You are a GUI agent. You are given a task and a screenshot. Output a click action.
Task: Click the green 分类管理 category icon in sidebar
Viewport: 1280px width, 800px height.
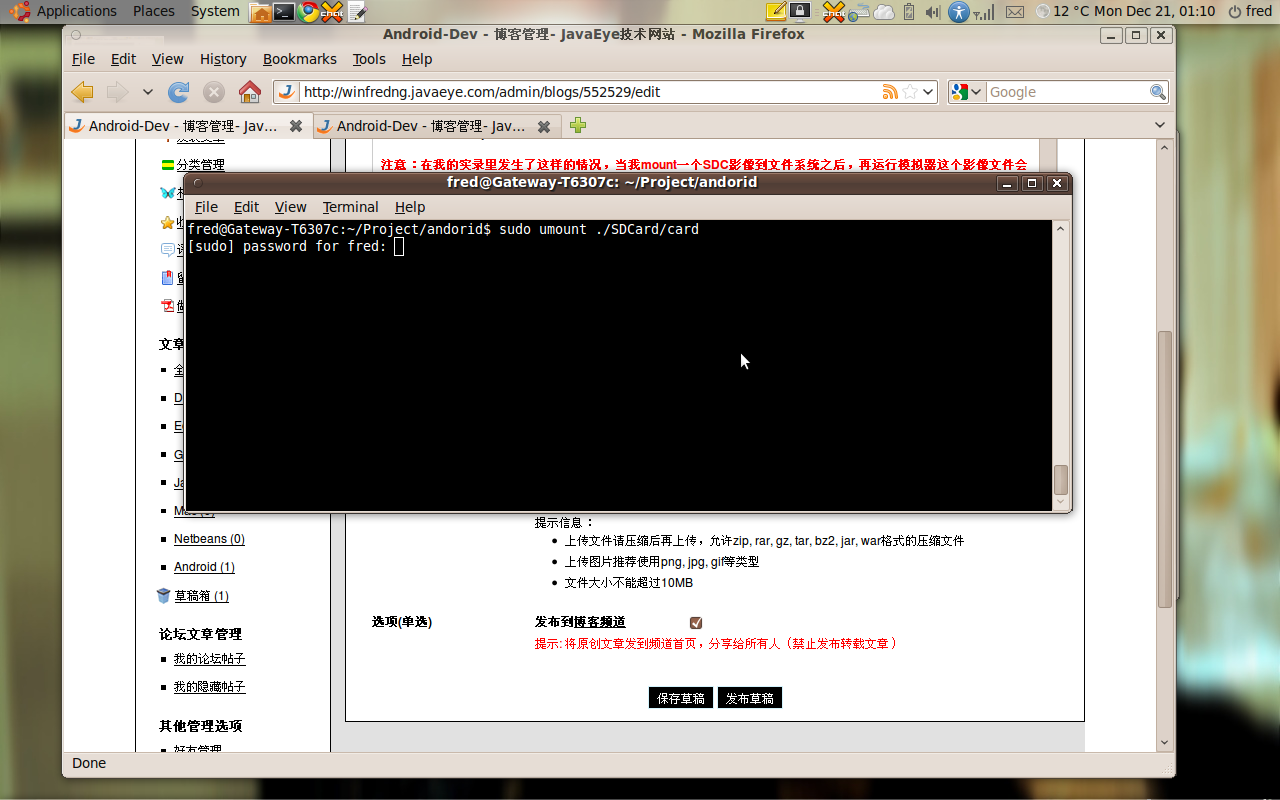click(x=167, y=165)
